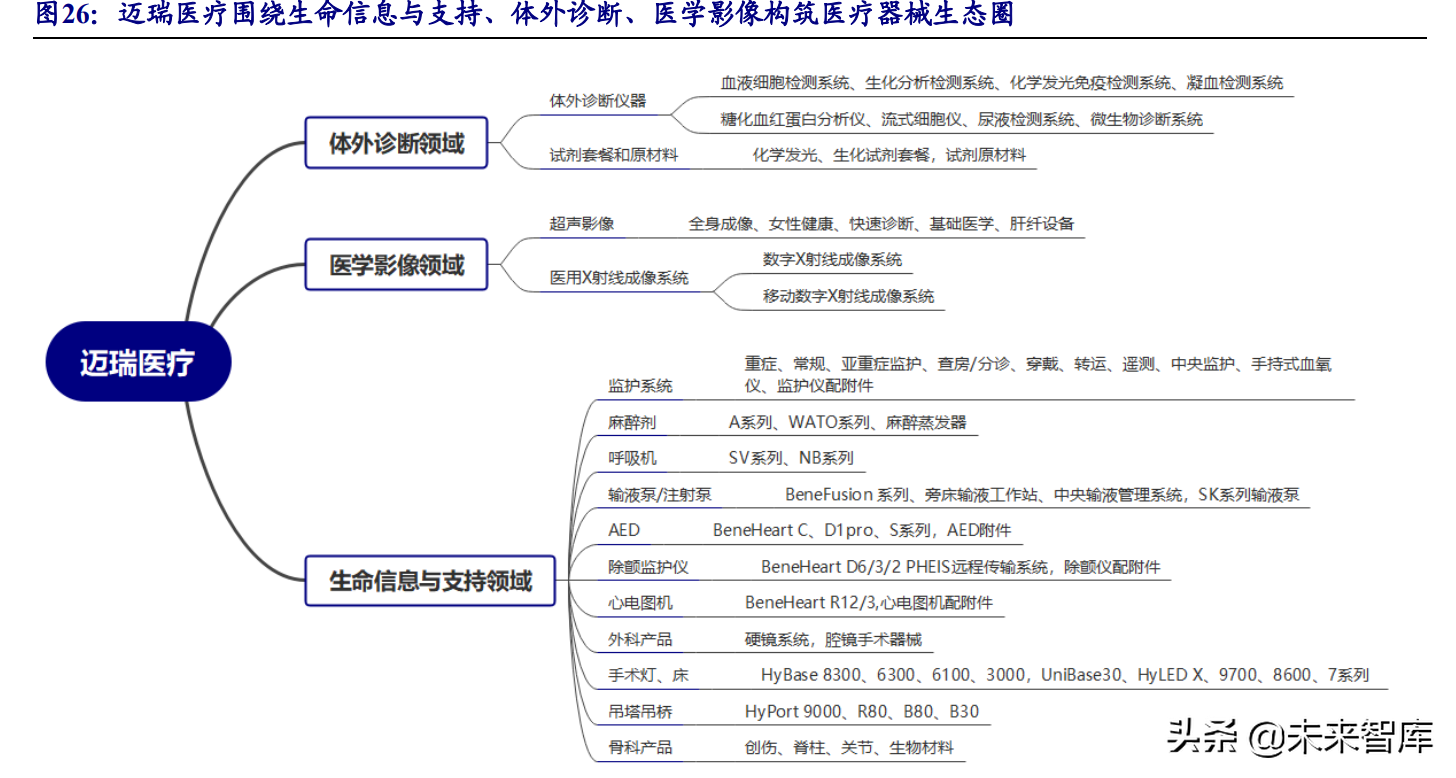Click the 数字X射线成像系统 text entry
Image resolution: width=1456 pixels, height=778 pixels.
click(833, 258)
